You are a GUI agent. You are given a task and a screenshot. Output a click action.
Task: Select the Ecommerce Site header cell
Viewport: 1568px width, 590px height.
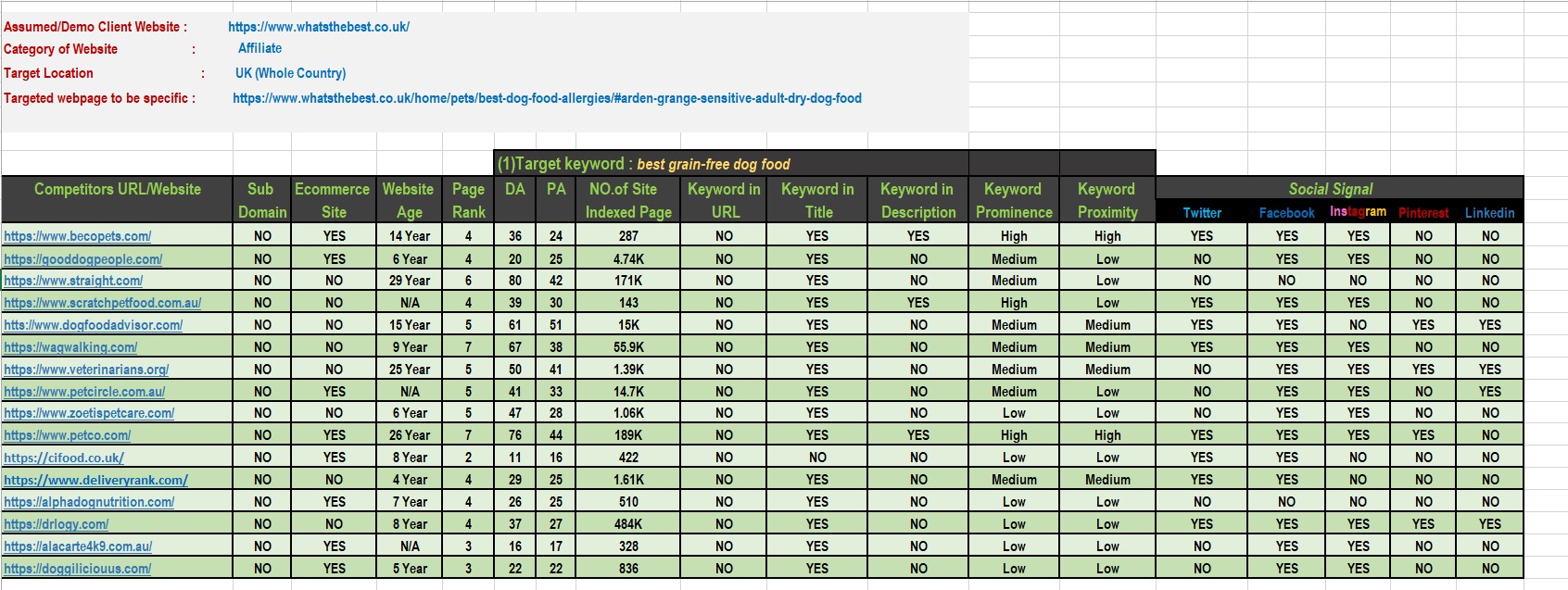[x=334, y=200]
